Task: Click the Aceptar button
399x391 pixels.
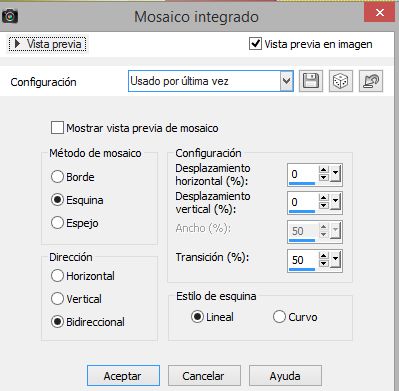Action: pyautogui.click(x=123, y=376)
